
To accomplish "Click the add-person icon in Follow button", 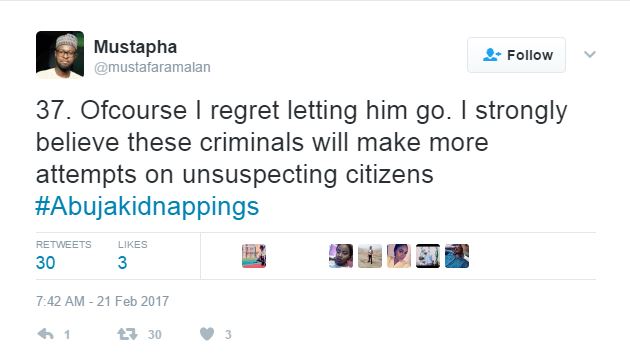I will coord(491,55).
